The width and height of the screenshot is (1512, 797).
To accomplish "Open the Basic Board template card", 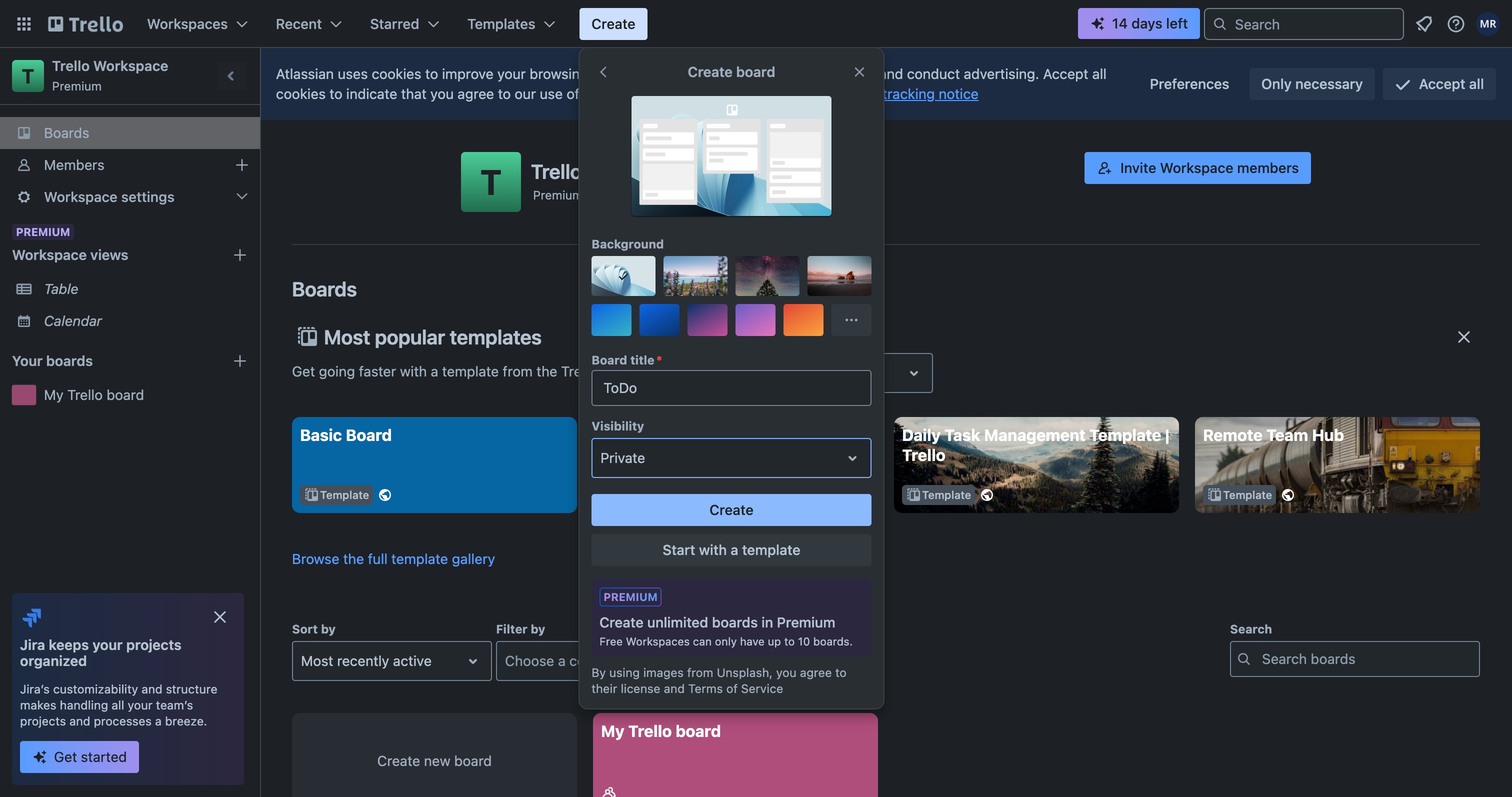I will click(434, 465).
